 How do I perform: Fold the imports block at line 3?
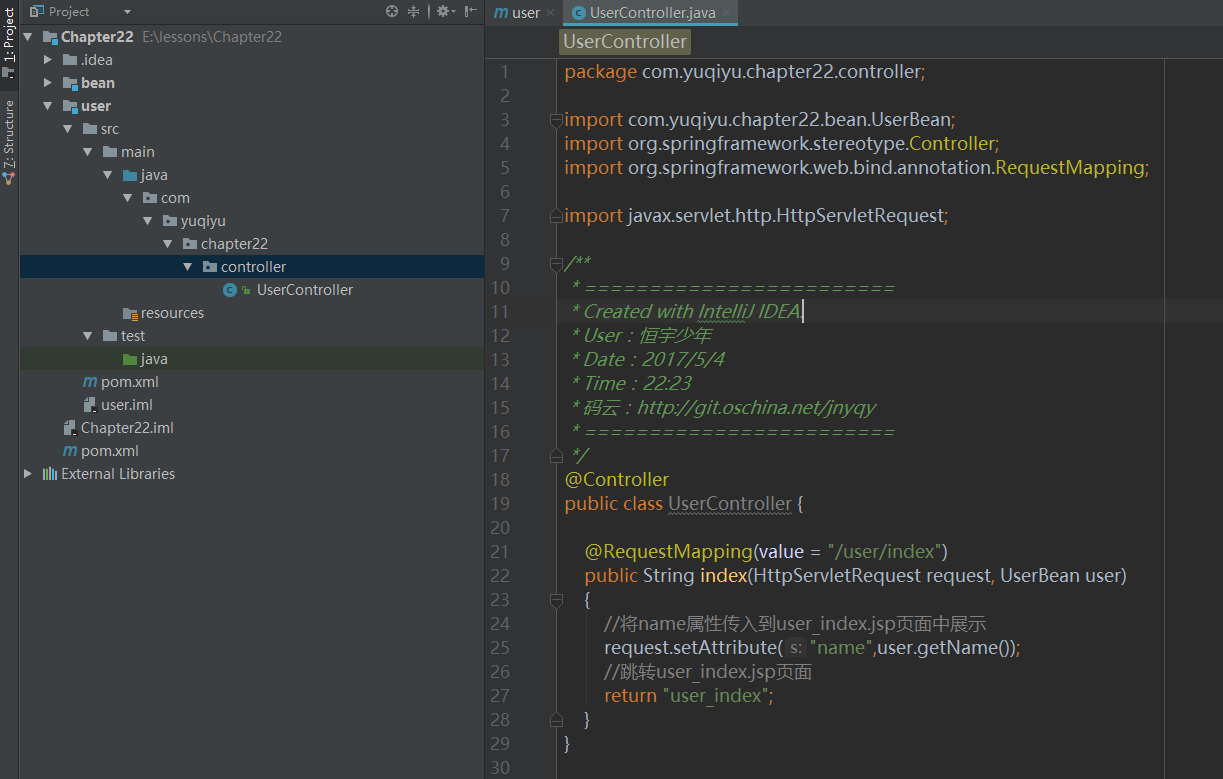[x=556, y=120]
